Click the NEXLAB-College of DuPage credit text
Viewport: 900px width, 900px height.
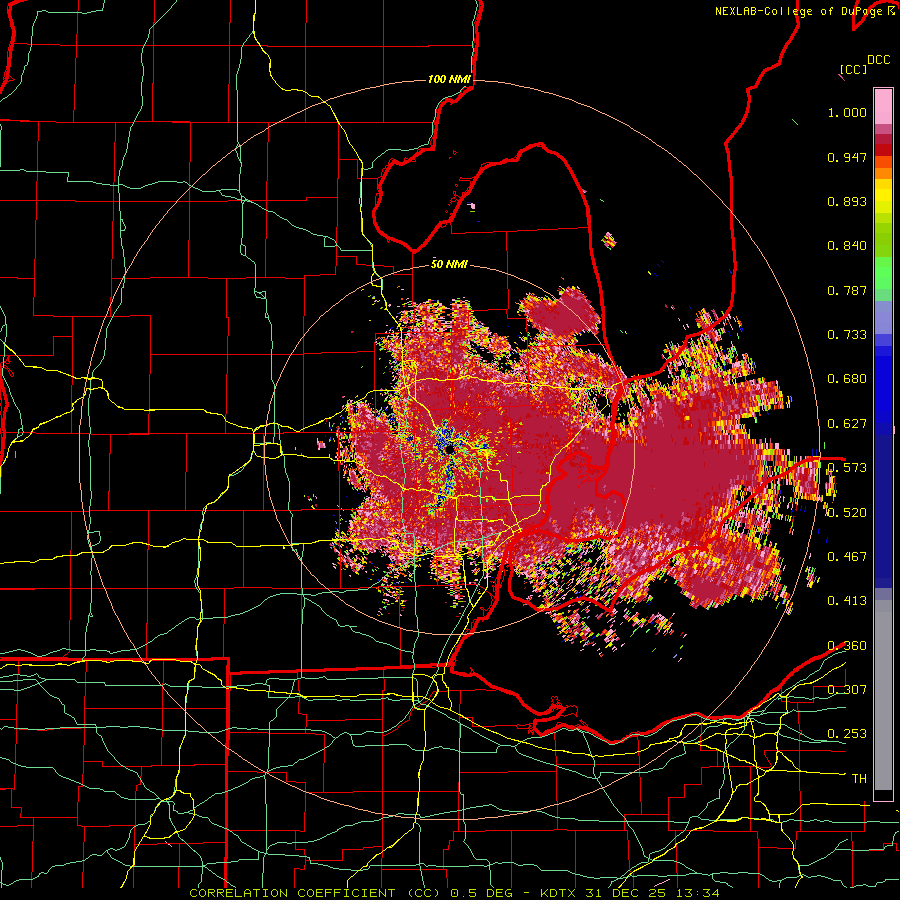coord(800,11)
